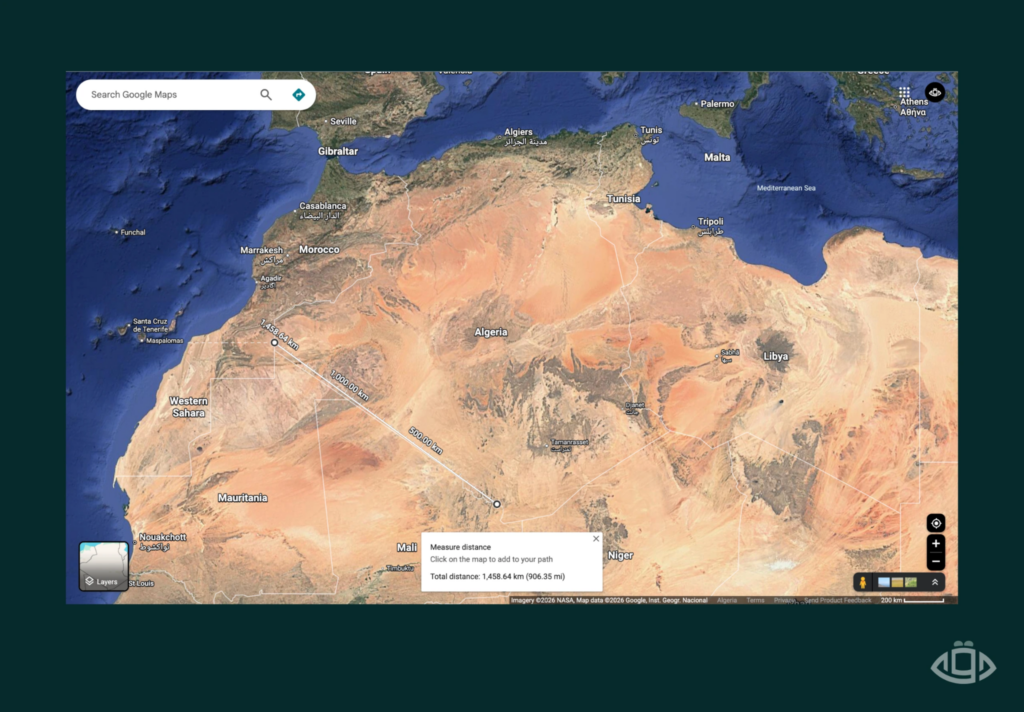The height and width of the screenshot is (712, 1024).
Task: Click the Gibraltar label
Action: pos(338,151)
